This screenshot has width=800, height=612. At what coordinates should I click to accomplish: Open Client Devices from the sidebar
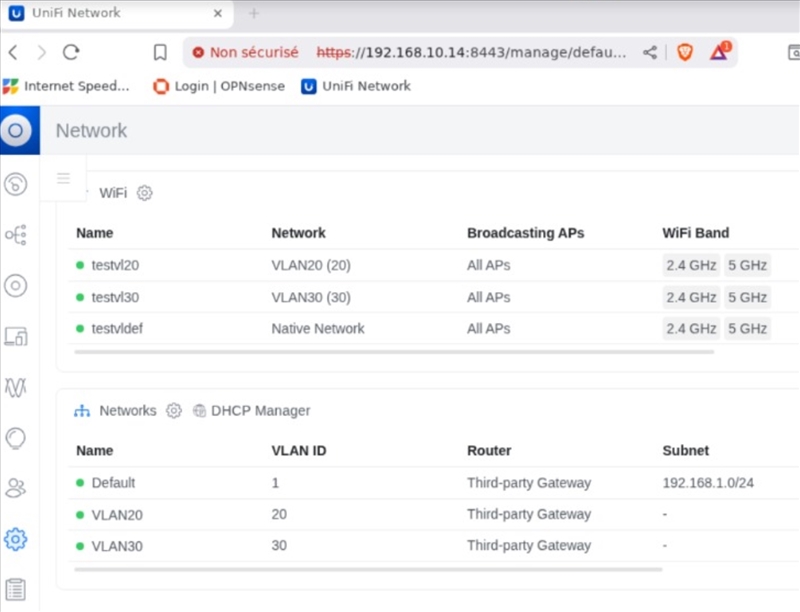tap(15, 336)
